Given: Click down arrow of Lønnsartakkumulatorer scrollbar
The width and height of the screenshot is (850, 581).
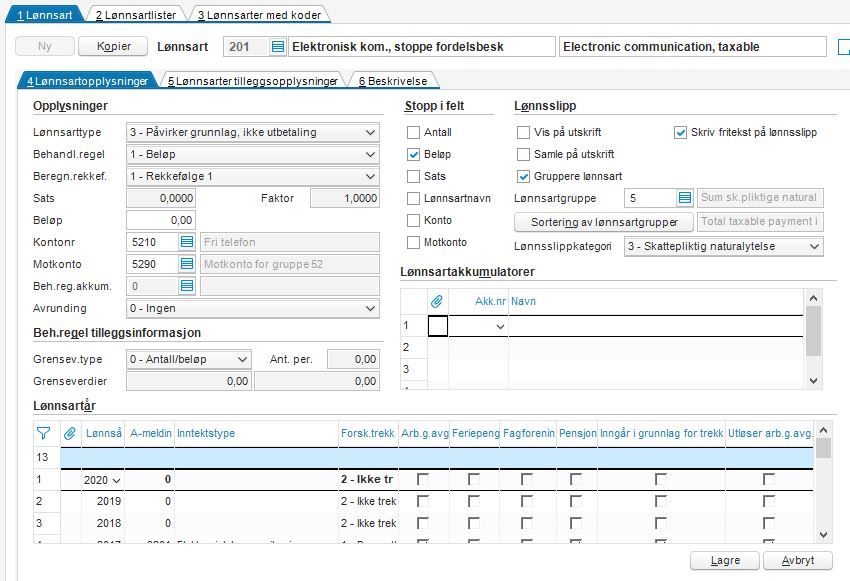Looking at the screenshot, I should 813,381.
